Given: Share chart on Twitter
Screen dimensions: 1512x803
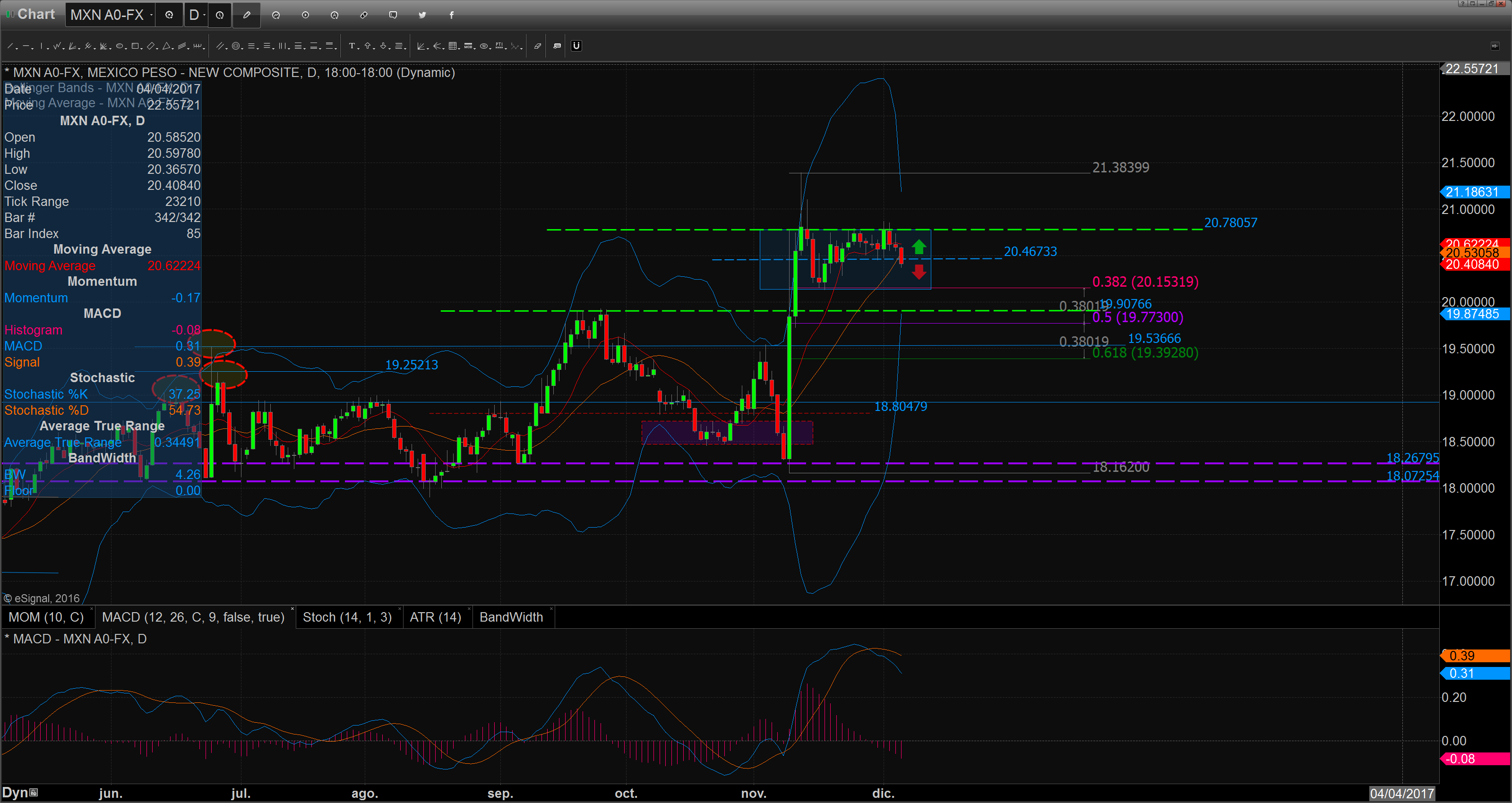Looking at the screenshot, I should (x=422, y=15).
